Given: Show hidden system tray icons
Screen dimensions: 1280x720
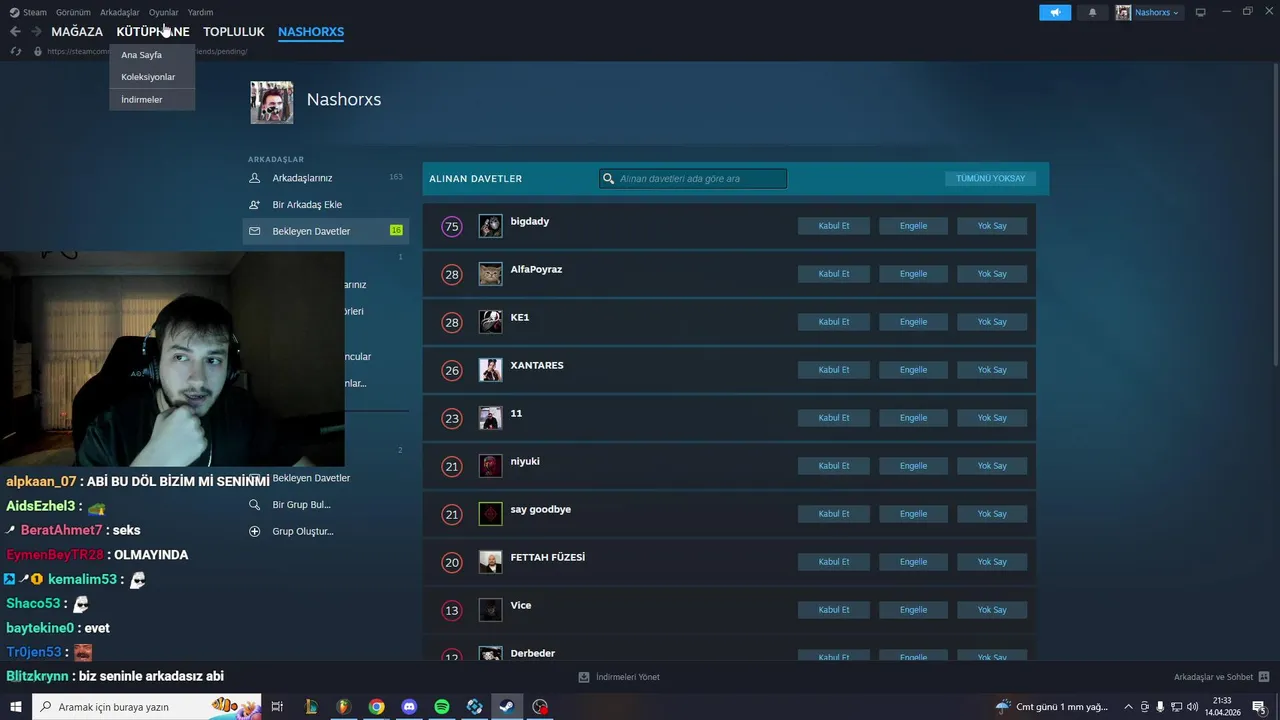Looking at the screenshot, I should pos(1129,707).
